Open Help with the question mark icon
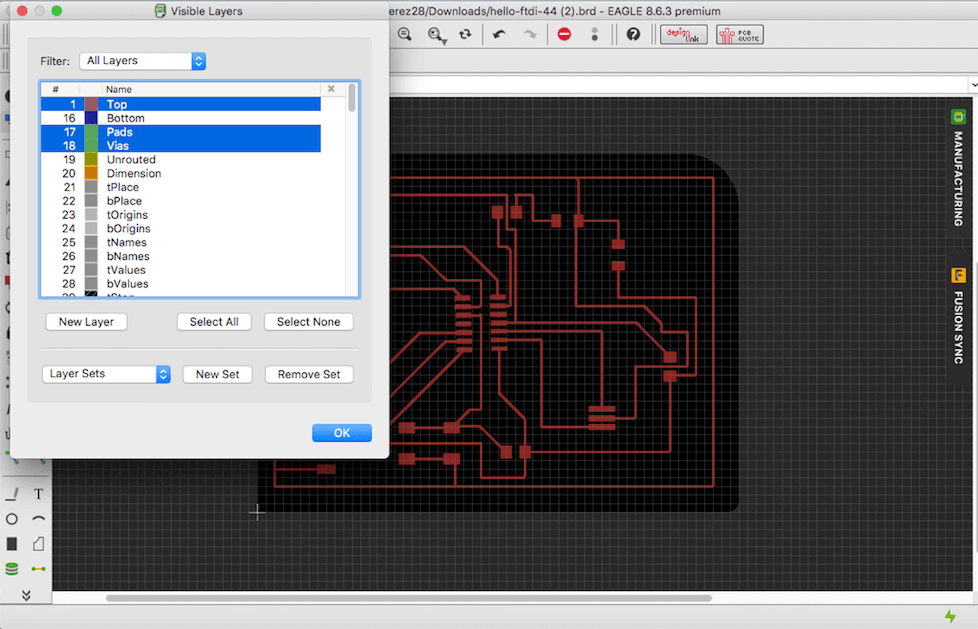Viewport: 978px width, 629px height. click(633, 34)
